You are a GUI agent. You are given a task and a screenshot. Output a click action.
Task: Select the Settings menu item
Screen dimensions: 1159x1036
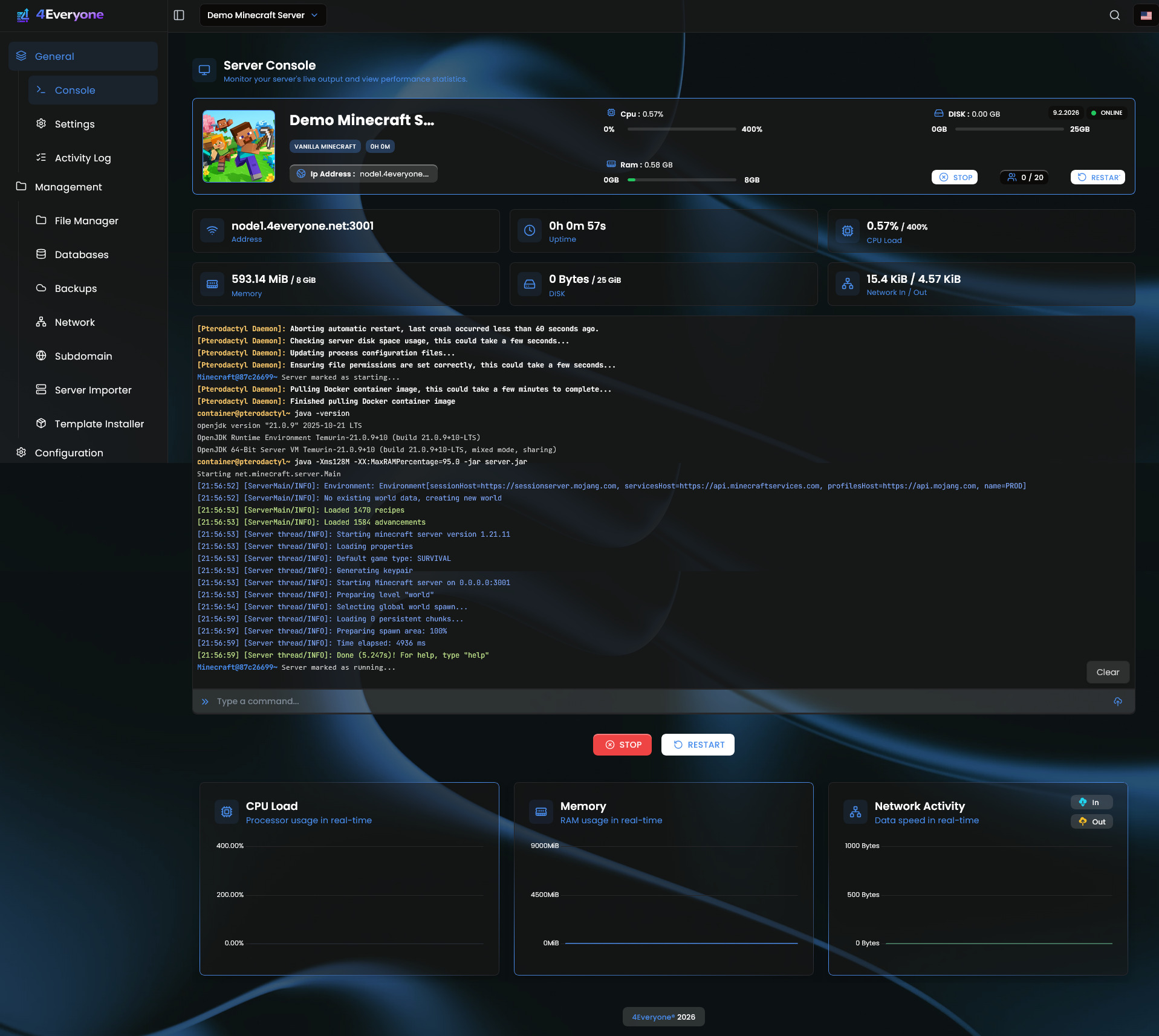point(74,124)
